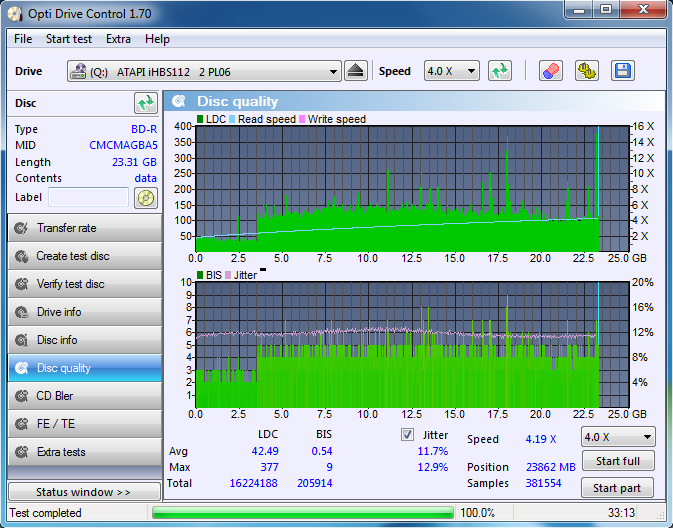Open the Disc info section
The image size is (673, 528).
click(85, 340)
